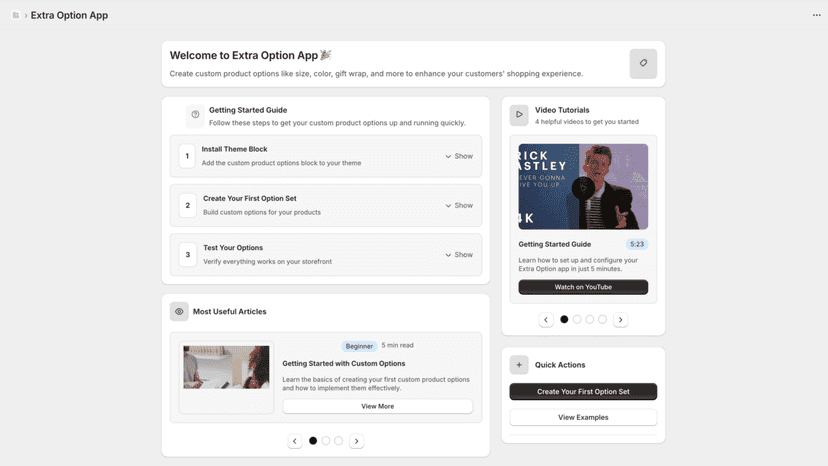
Task: Expand the Test Your Options step
Action: coord(459,255)
